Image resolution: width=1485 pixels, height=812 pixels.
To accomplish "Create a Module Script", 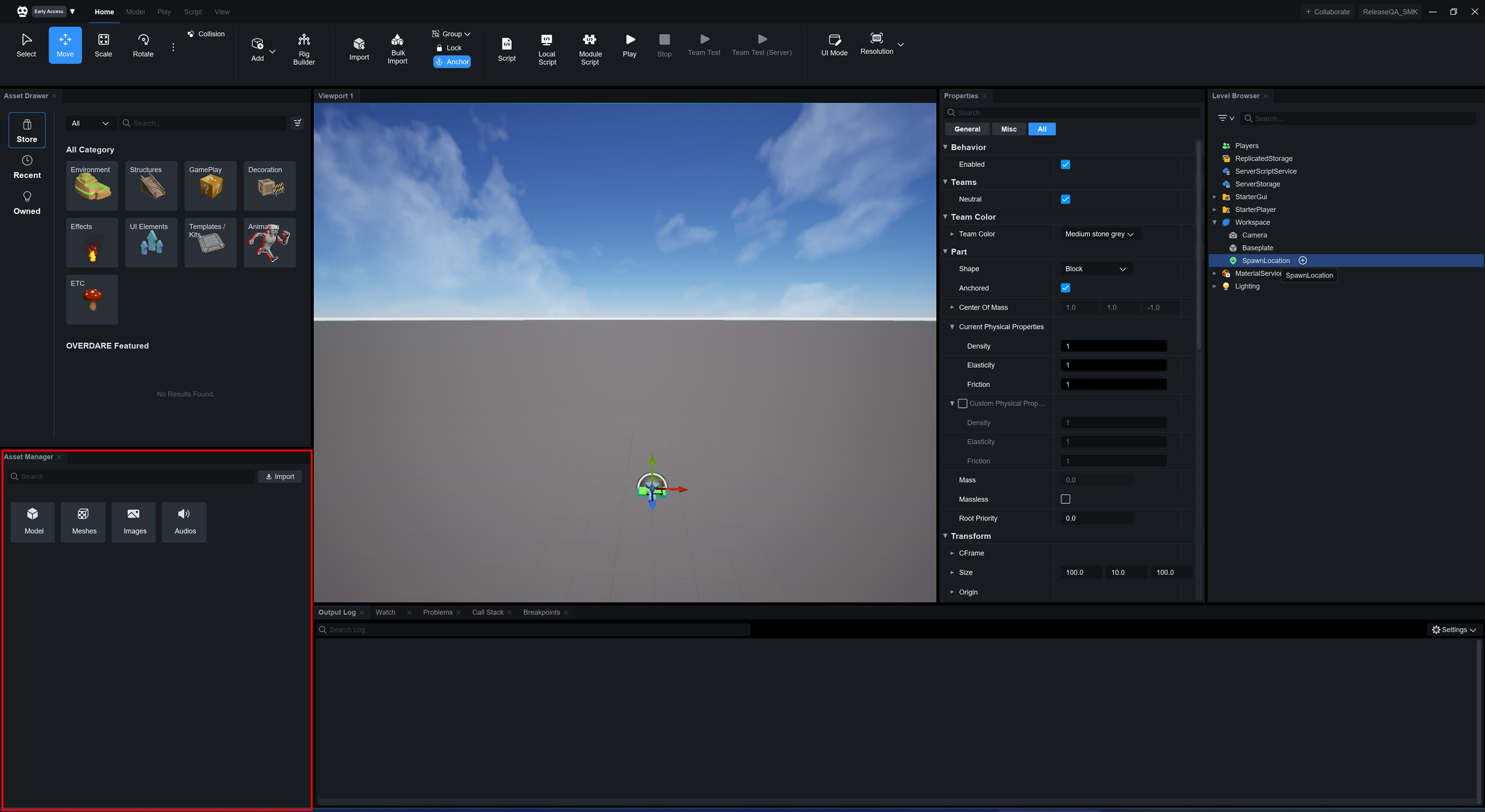I will pos(590,48).
